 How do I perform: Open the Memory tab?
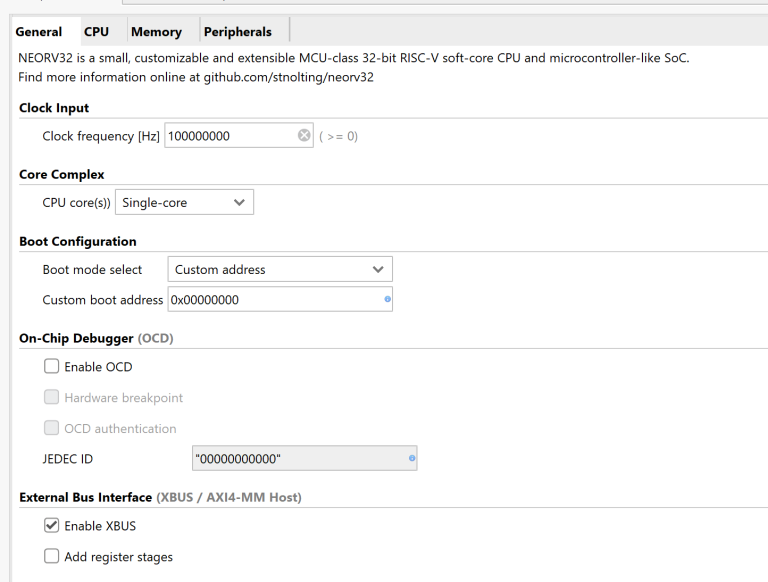(x=156, y=32)
